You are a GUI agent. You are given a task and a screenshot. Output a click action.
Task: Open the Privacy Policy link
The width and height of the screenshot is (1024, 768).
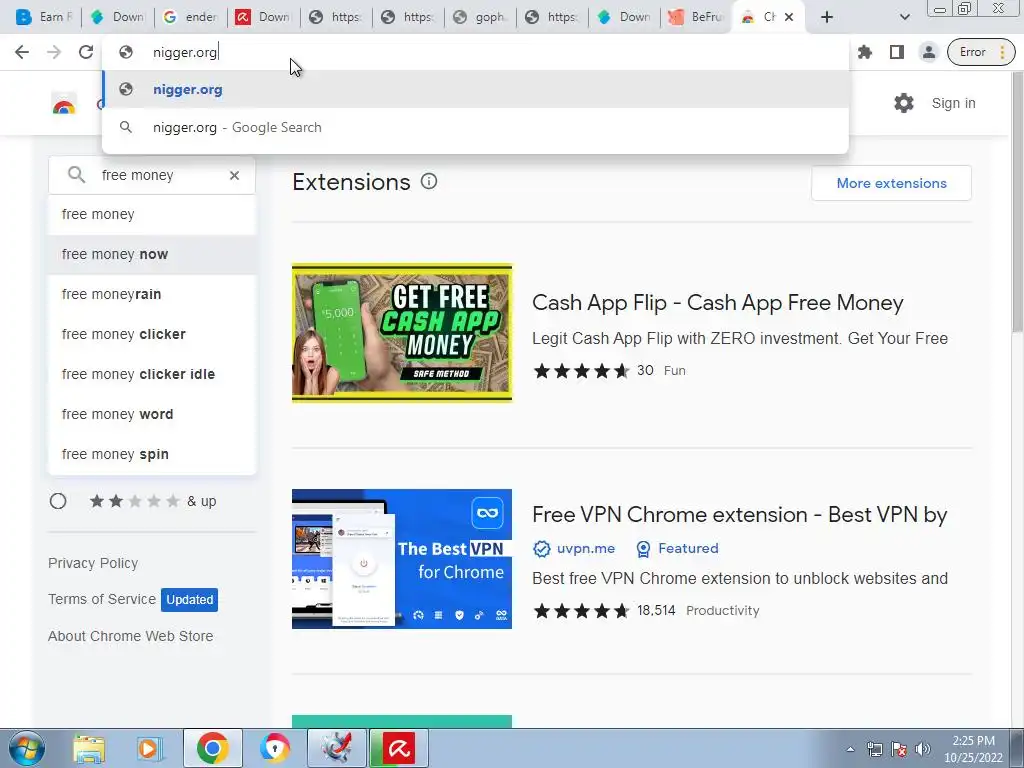click(x=93, y=563)
